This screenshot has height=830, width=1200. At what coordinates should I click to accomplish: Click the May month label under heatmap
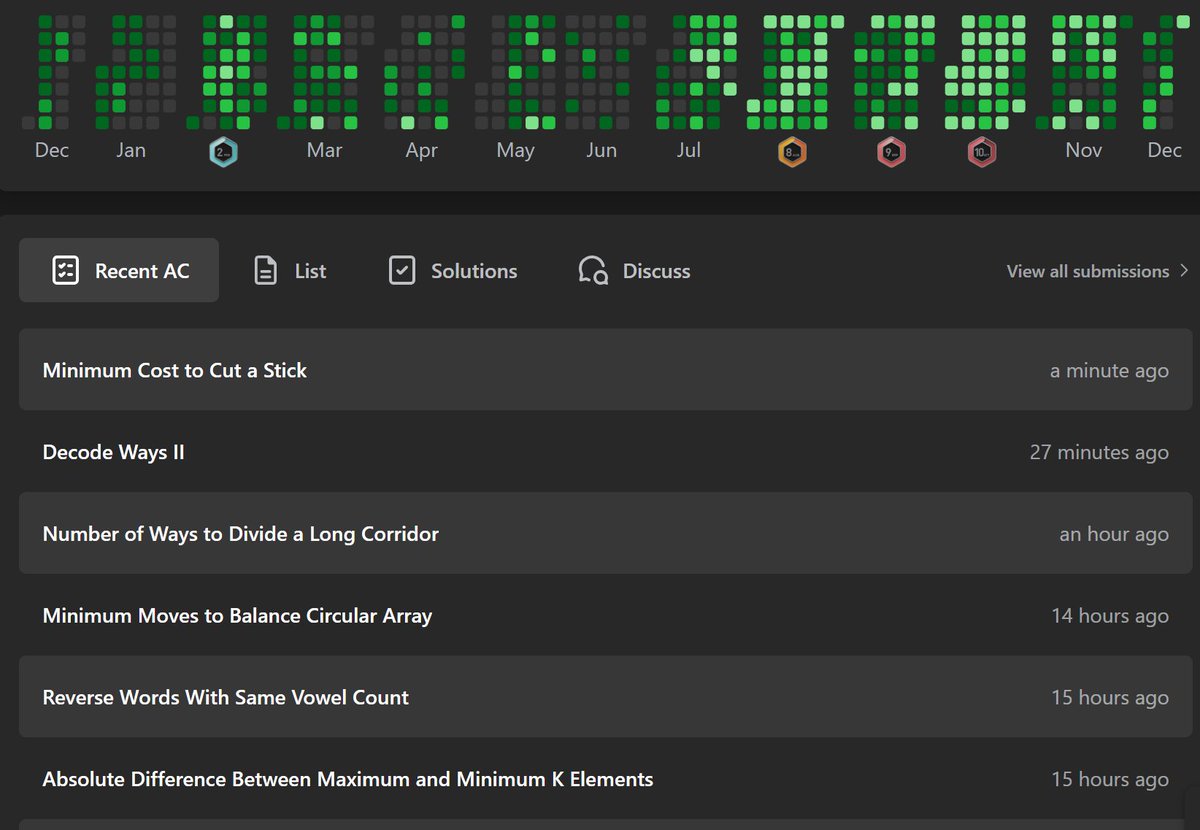click(x=515, y=150)
